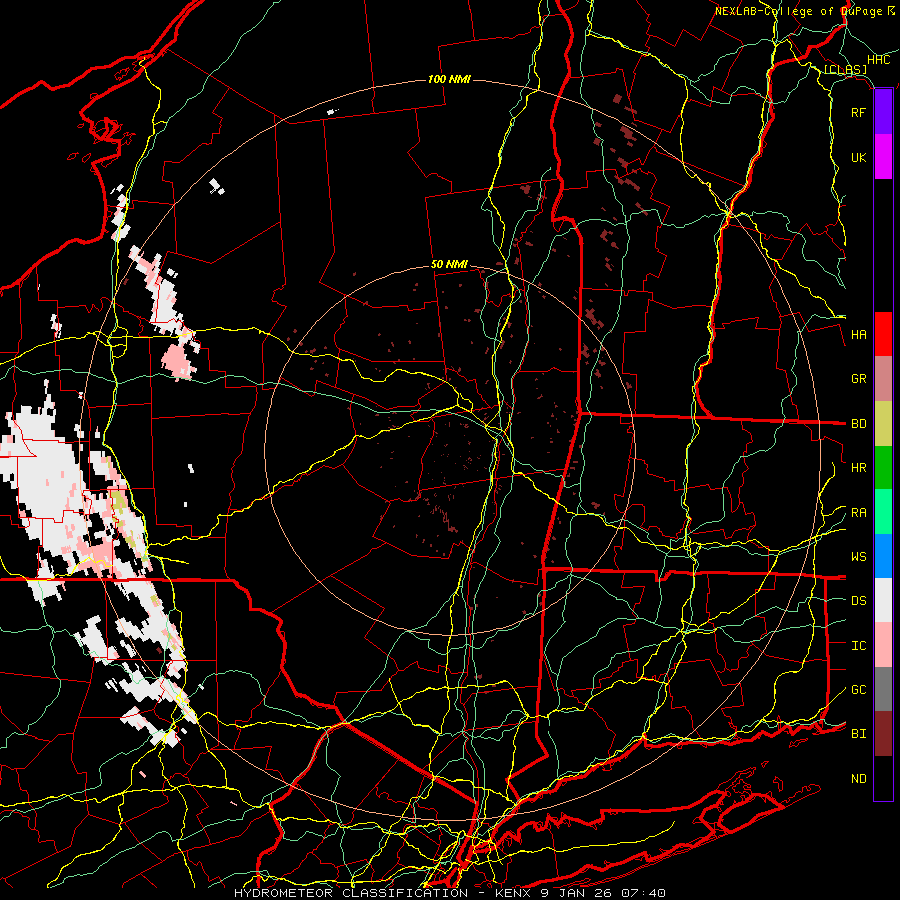Click the HR legend label
The image size is (900, 900).
pyautogui.click(x=858, y=468)
